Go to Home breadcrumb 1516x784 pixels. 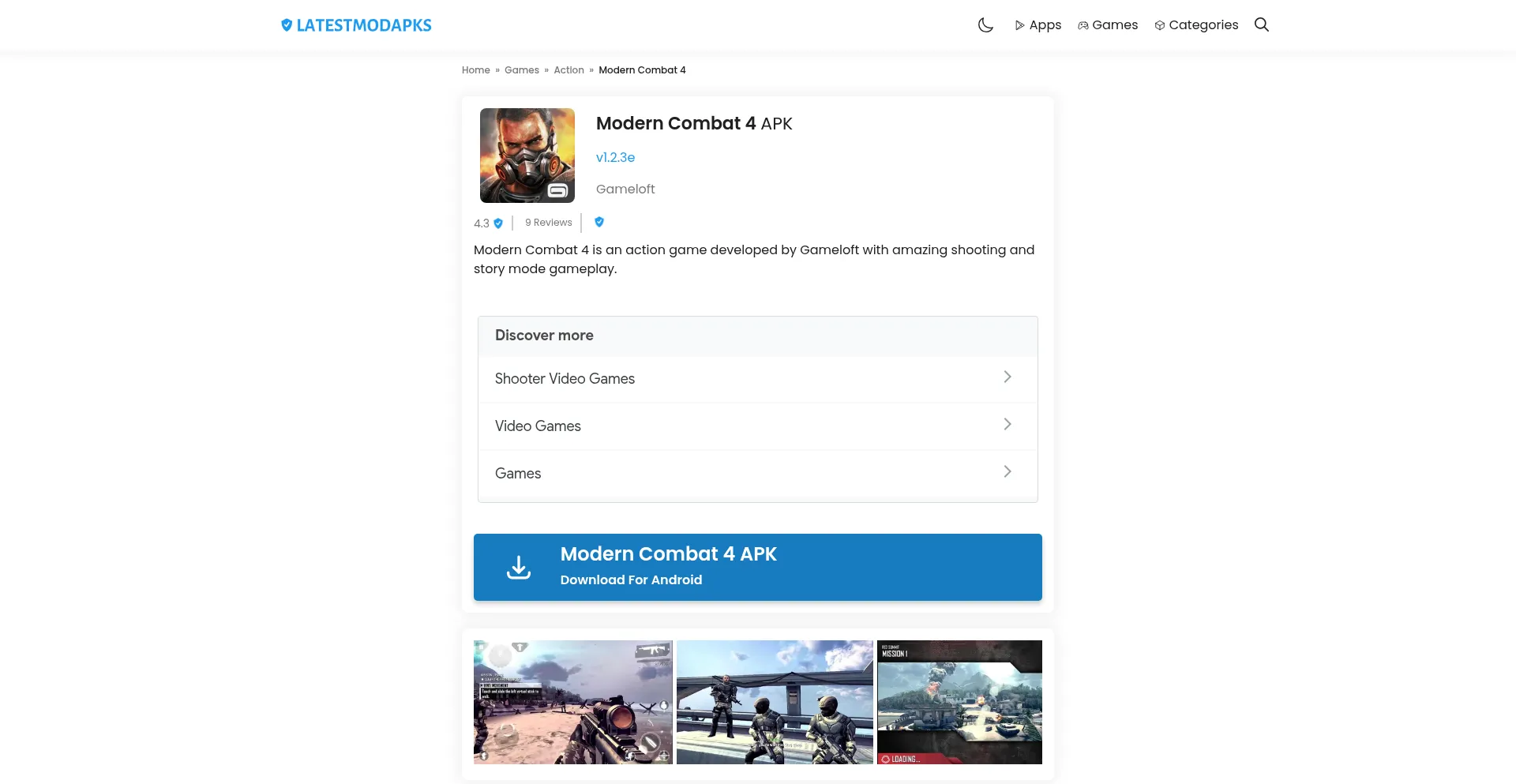476,70
